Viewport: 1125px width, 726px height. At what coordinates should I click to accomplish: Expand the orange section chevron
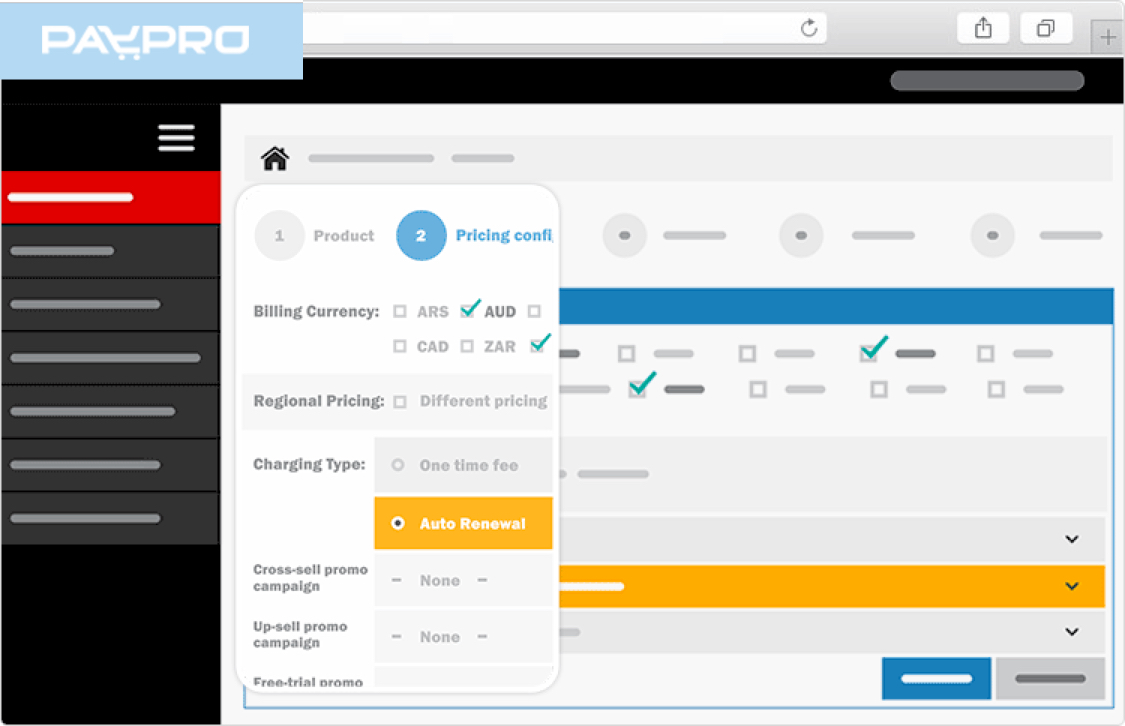point(1072,586)
